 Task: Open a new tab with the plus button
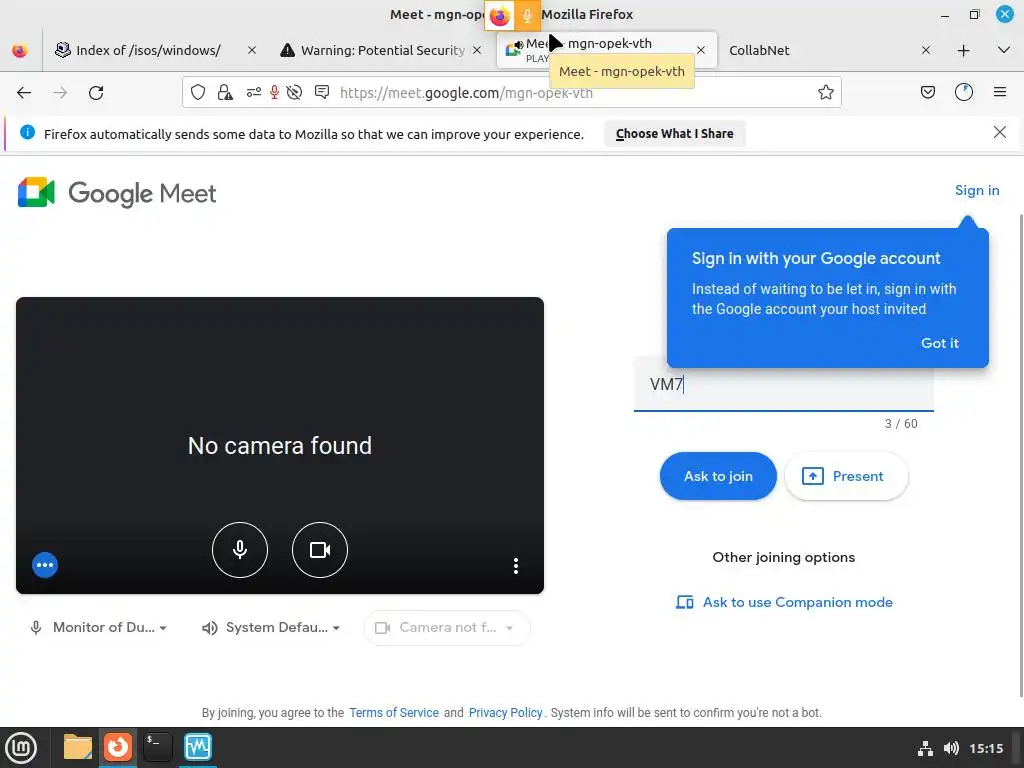coord(963,50)
